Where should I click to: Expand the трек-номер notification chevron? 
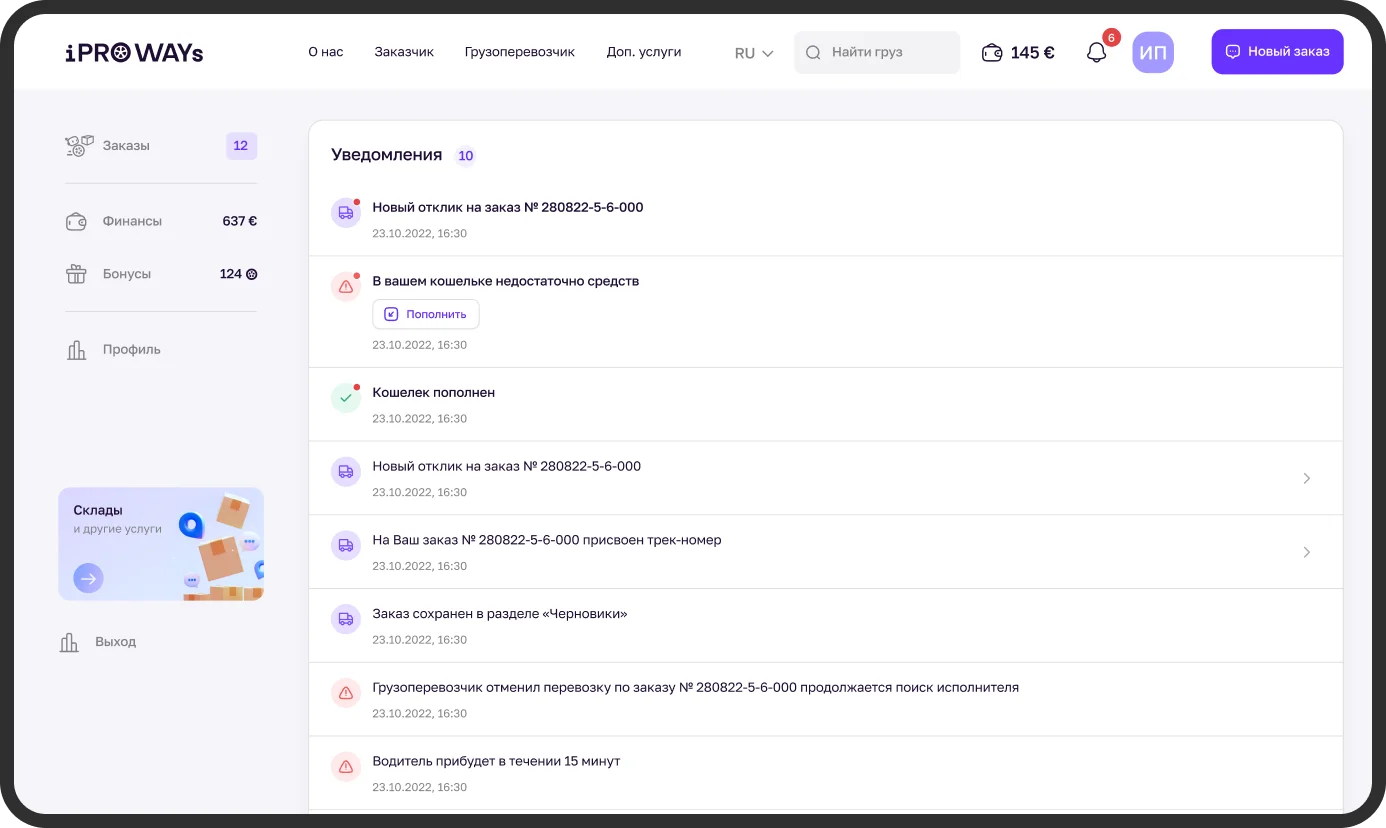pos(1306,552)
